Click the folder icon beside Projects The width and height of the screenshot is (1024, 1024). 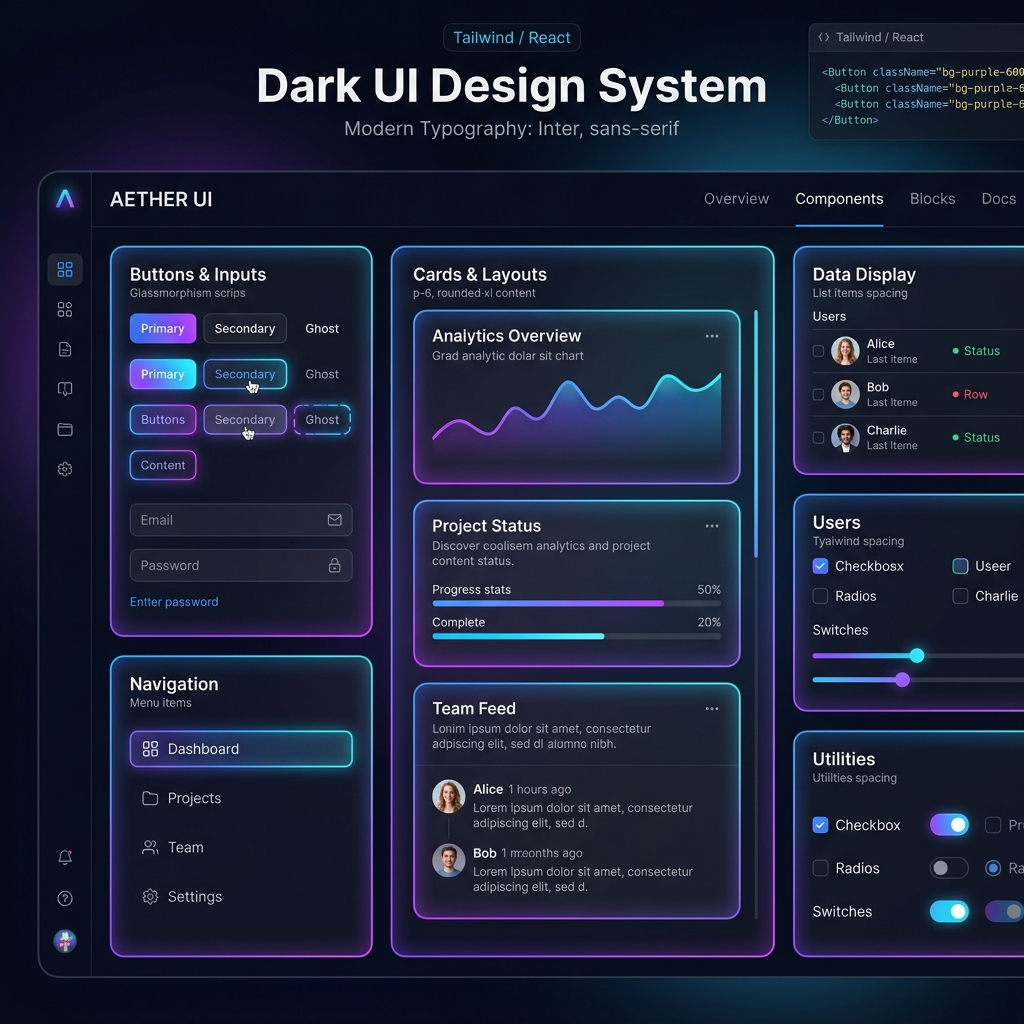[x=150, y=798]
